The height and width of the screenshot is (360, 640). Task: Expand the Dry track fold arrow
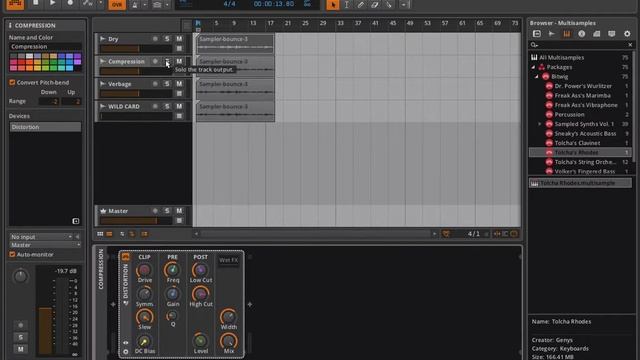pos(102,39)
